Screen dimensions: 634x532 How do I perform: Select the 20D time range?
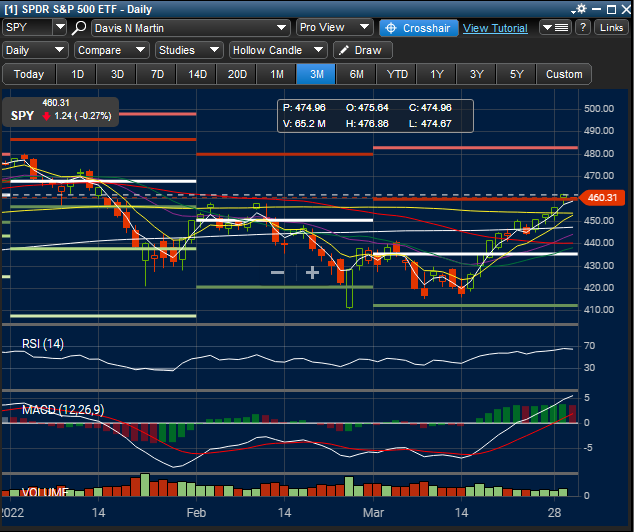[237, 74]
